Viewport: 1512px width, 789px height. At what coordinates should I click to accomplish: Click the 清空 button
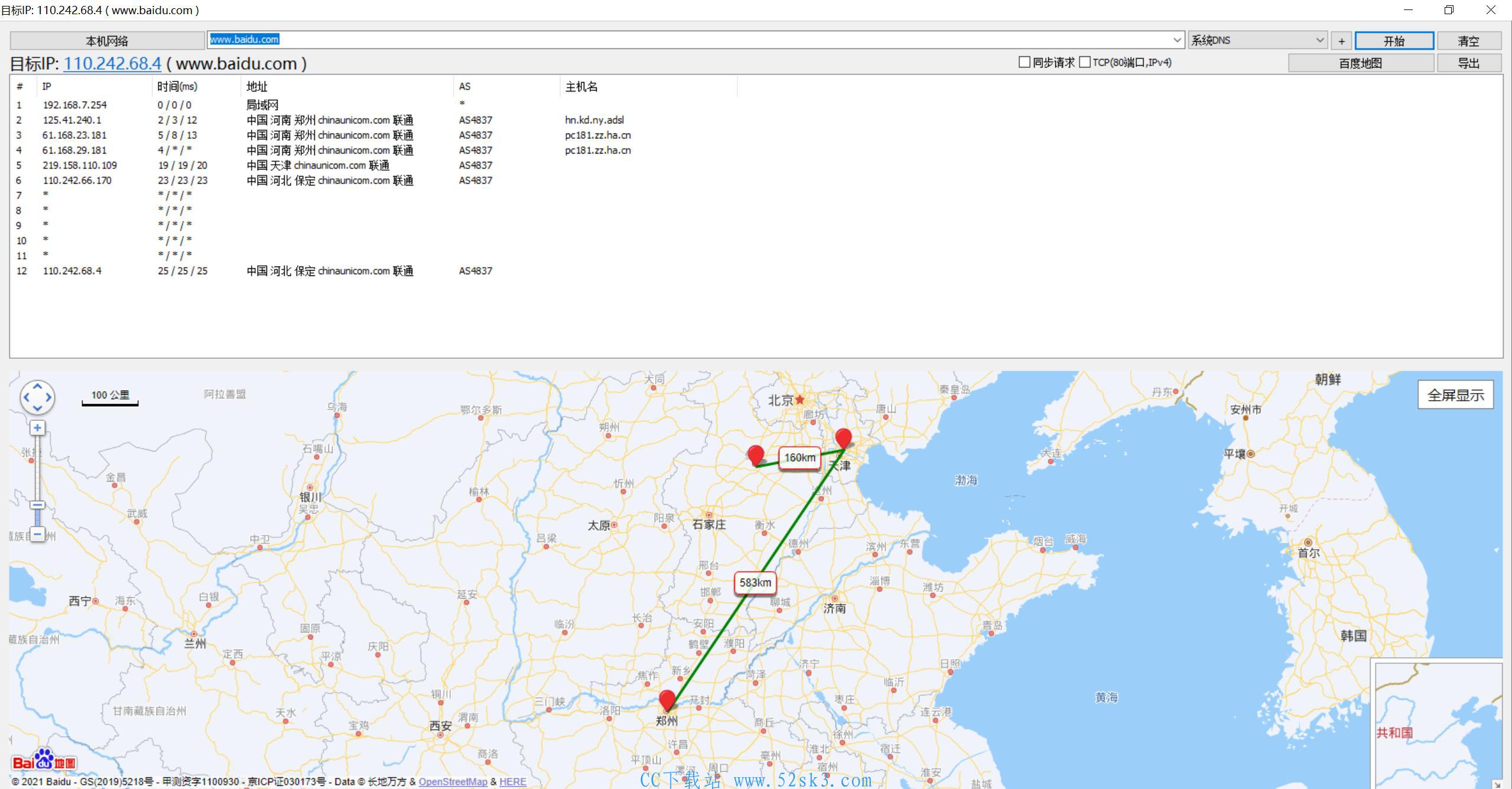pyautogui.click(x=1469, y=41)
